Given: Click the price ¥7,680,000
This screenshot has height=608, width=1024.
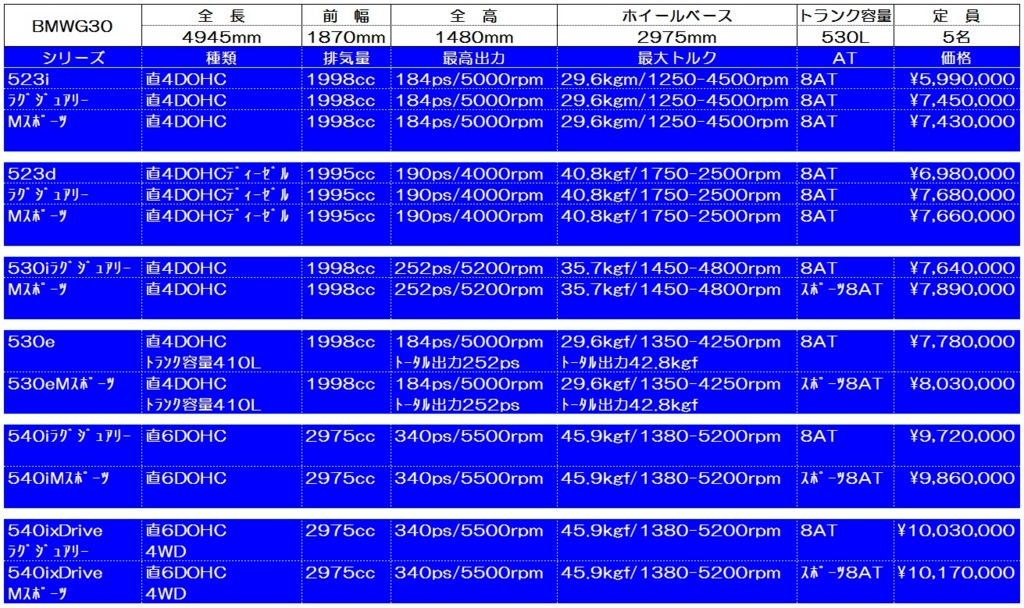Looking at the screenshot, I should [x=962, y=195].
